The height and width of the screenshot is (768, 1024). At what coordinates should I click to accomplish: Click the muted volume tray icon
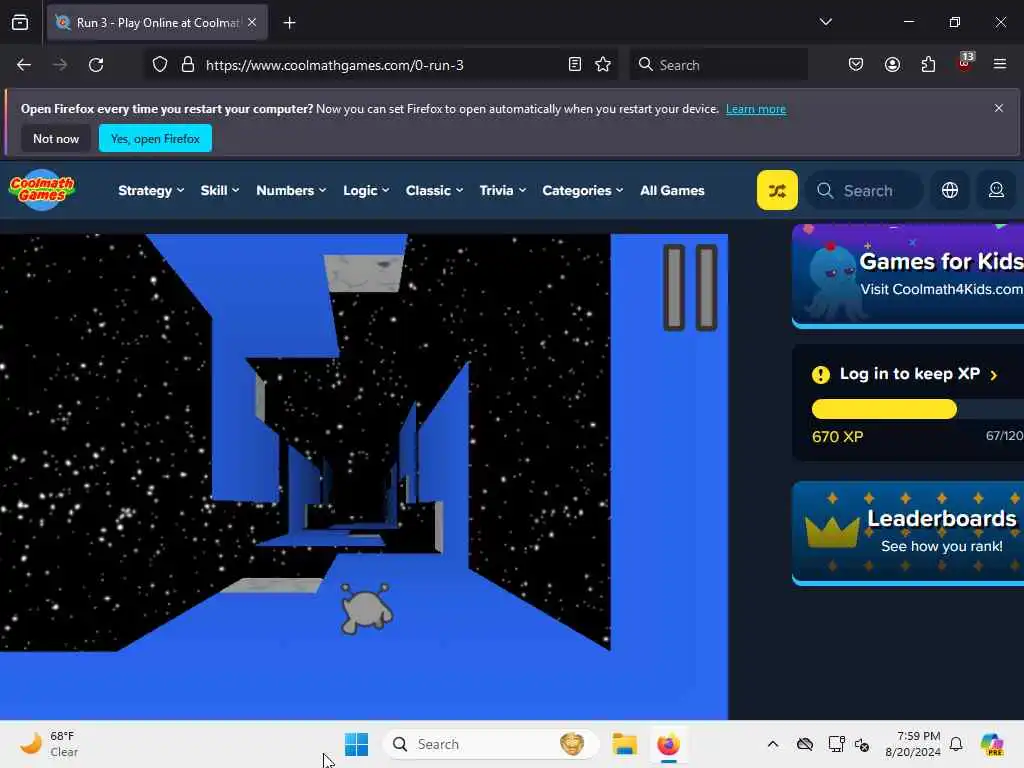click(862, 744)
